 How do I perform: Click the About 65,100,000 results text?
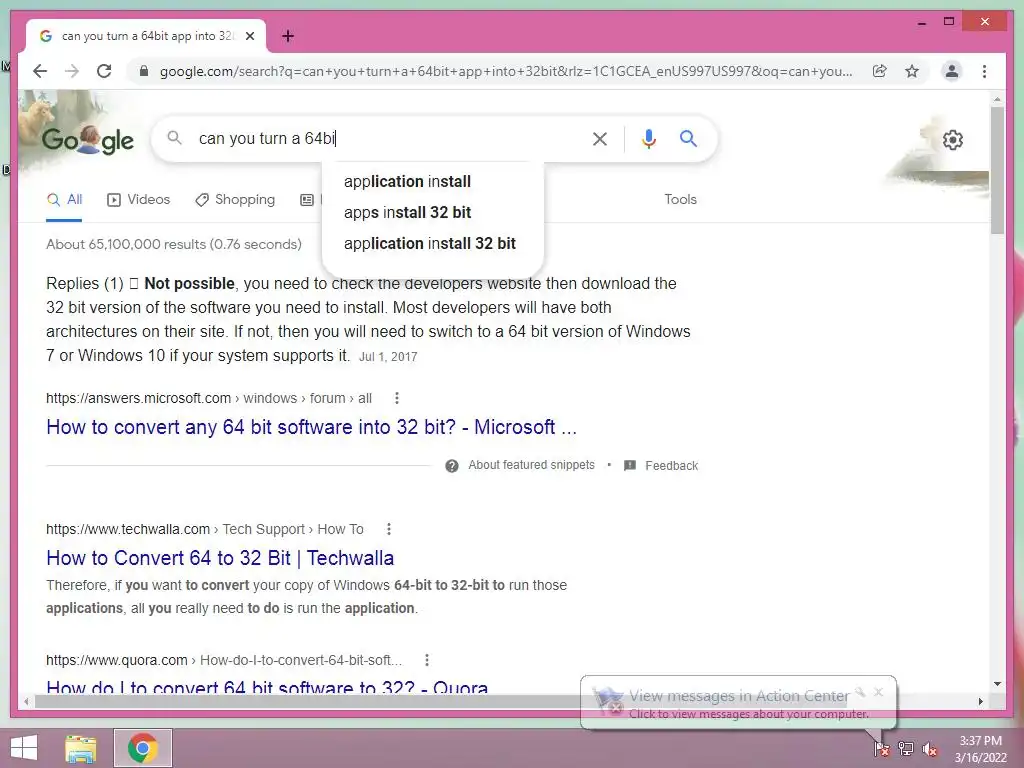pos(174,244)
